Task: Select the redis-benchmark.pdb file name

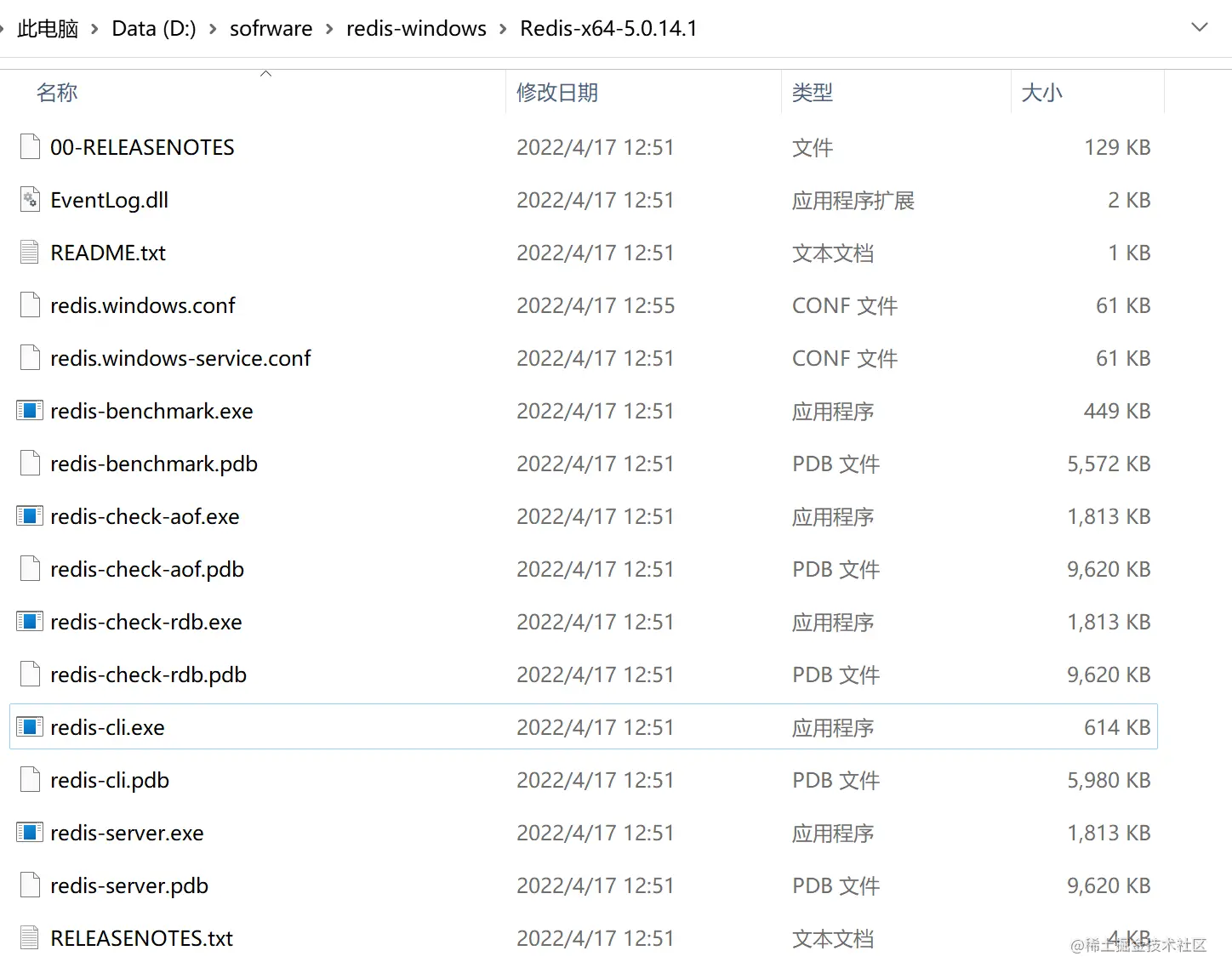Action: point(154,464)
